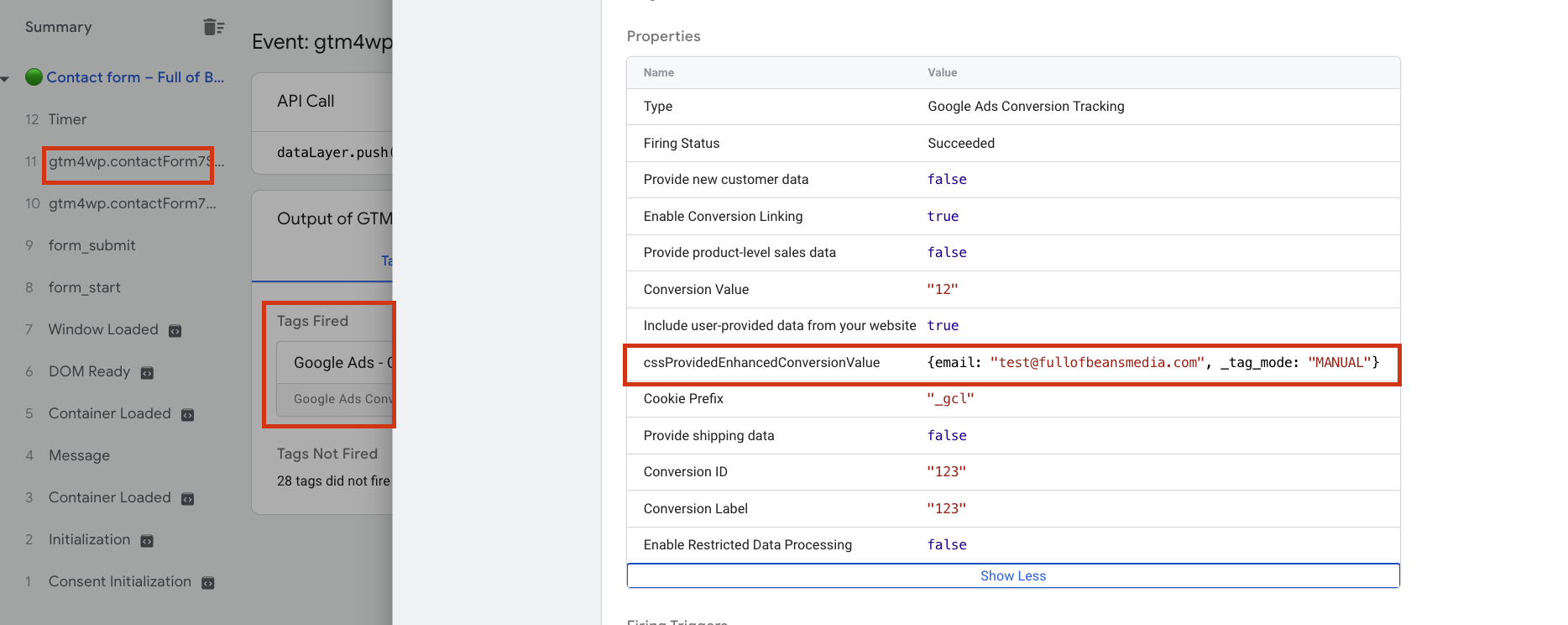Click the Enable Restricted Data Processing false value
The image size is (1568, 625).
click(947, 544)
